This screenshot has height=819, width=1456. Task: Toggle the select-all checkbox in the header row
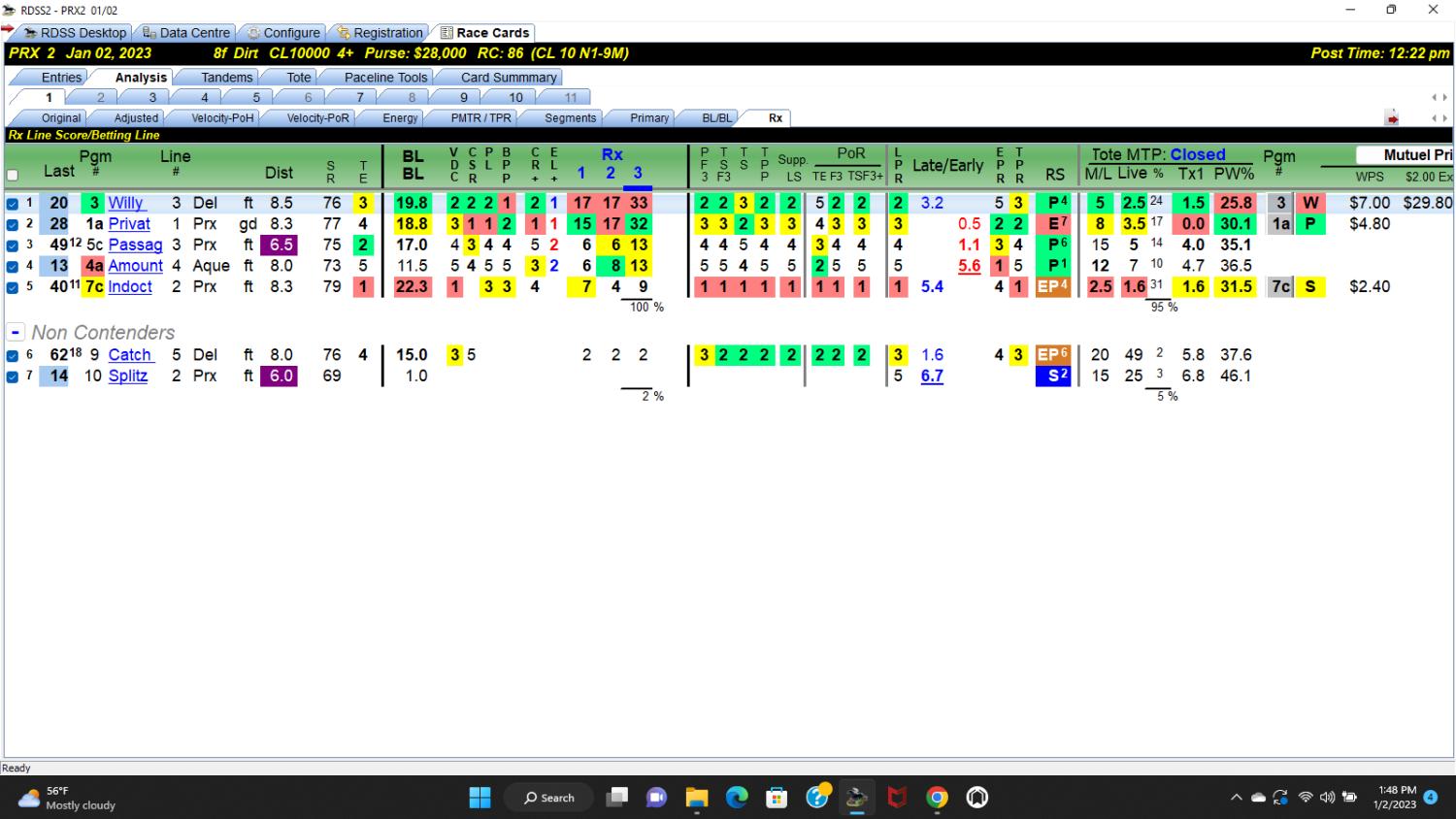click(13, 176)
